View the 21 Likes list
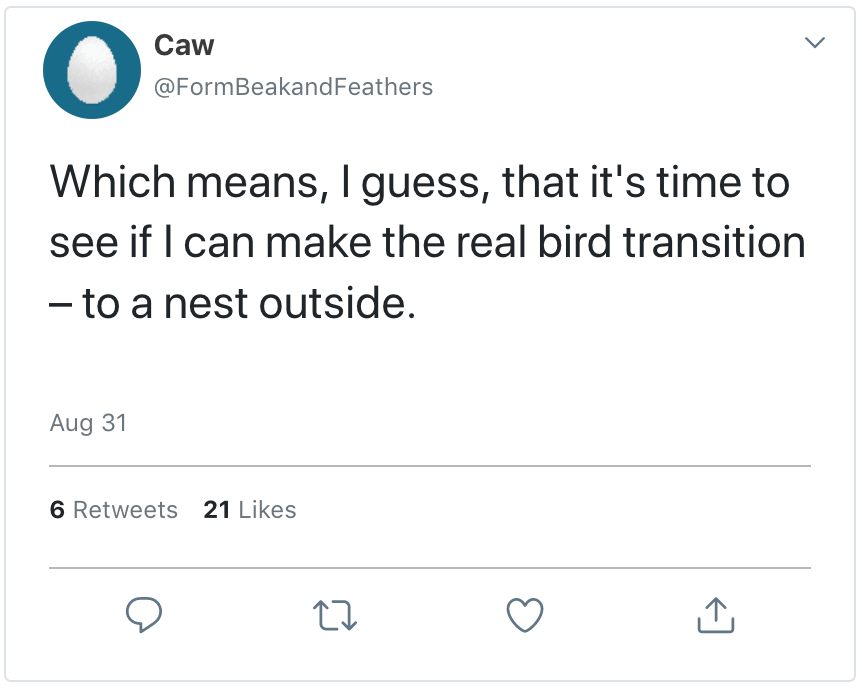This screenshot has width=862, height=688. click(x=250, y=510)
